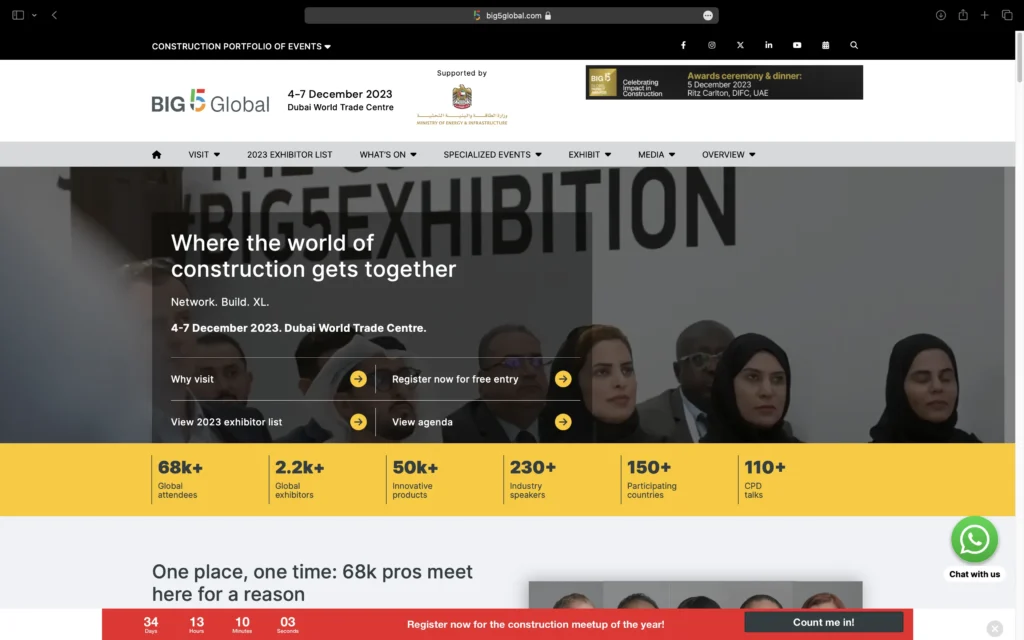Open the YouTube social icon

pyautogui.click(x=797, y=45)
